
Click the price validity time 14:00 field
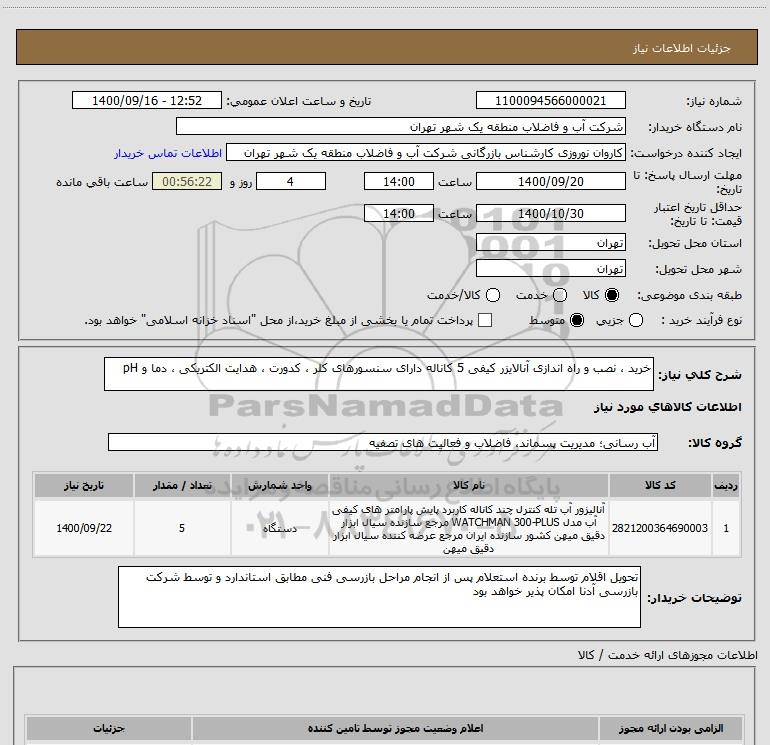(x=399, y=213)
